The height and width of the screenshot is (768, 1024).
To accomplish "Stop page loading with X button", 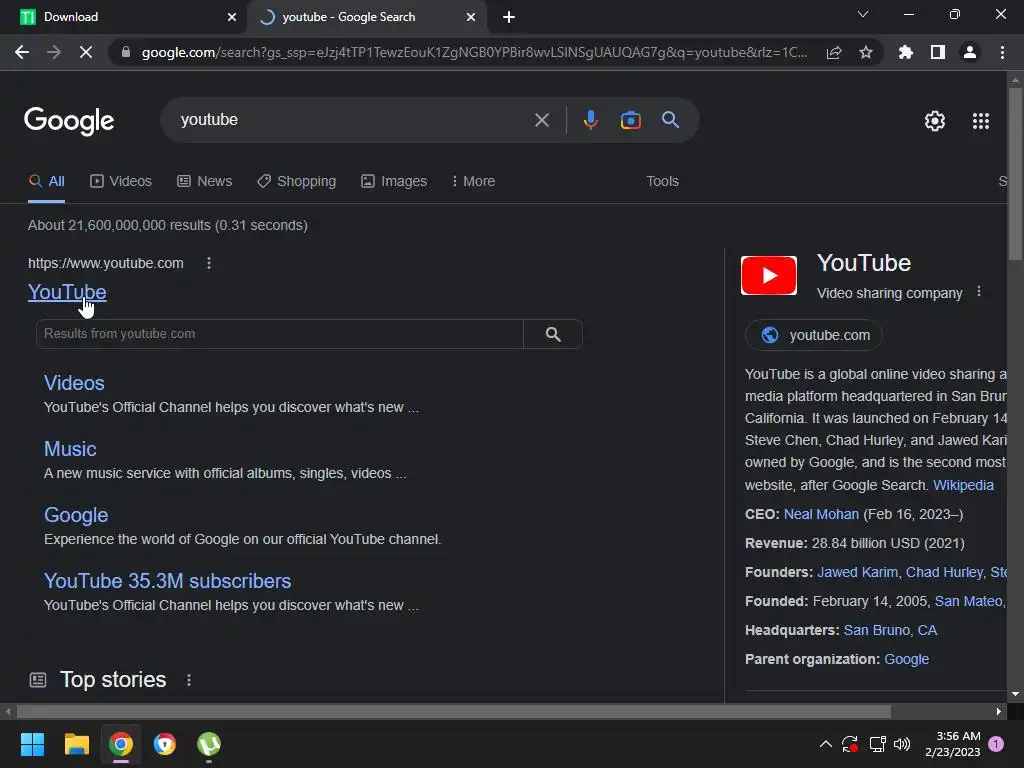I will point(86,52).
